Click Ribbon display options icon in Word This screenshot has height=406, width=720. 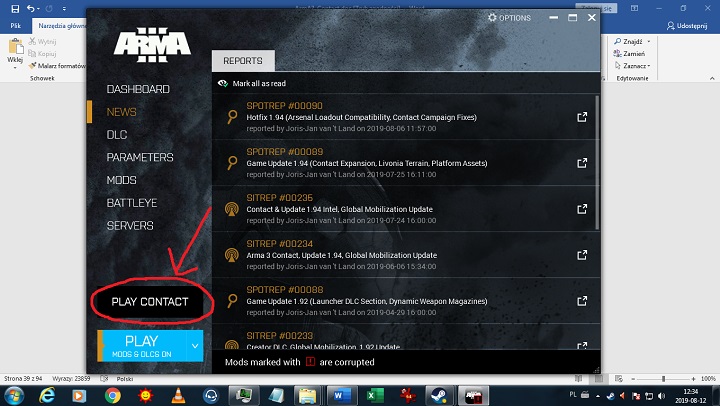(634, 8)
